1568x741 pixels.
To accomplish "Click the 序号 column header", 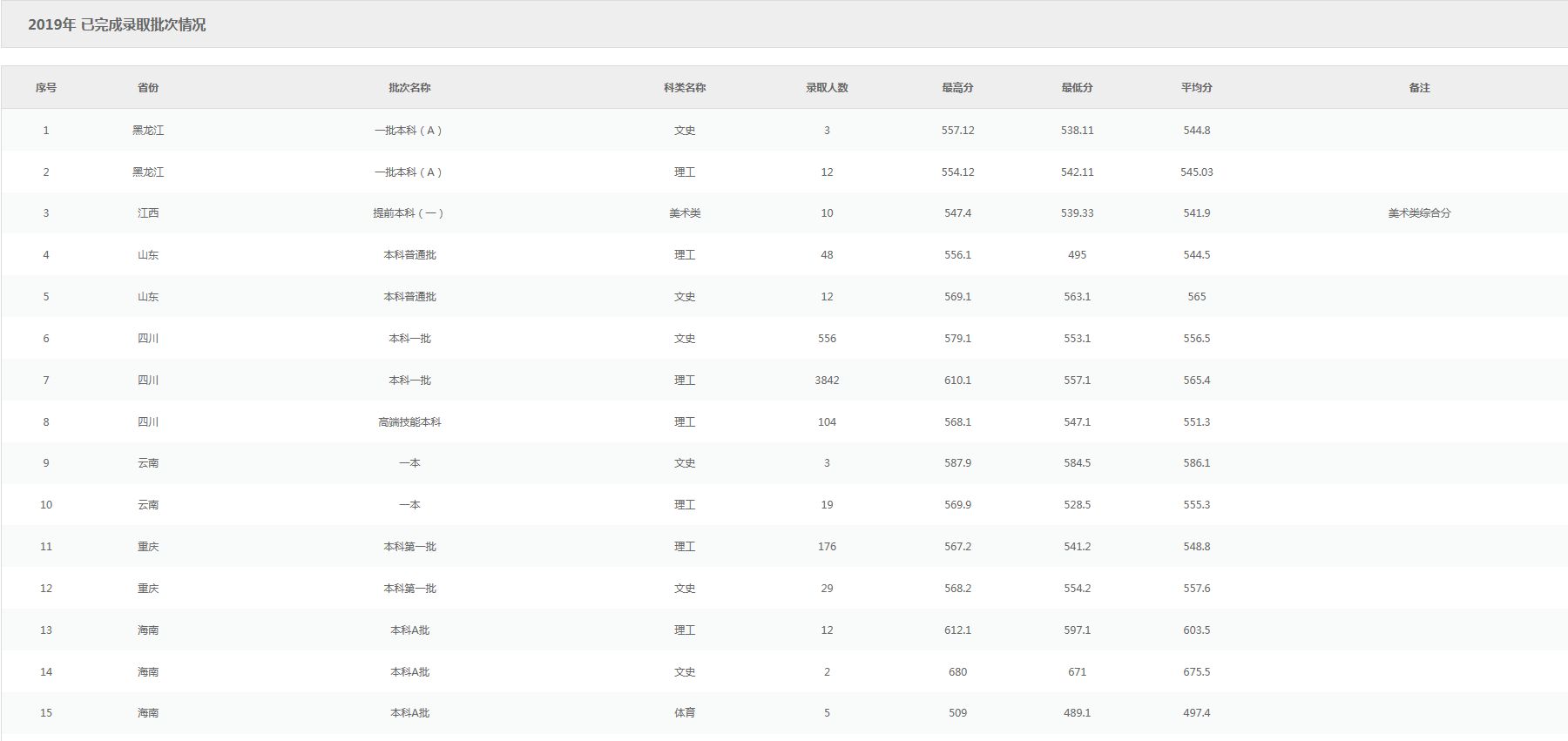I will coord(46,88).
